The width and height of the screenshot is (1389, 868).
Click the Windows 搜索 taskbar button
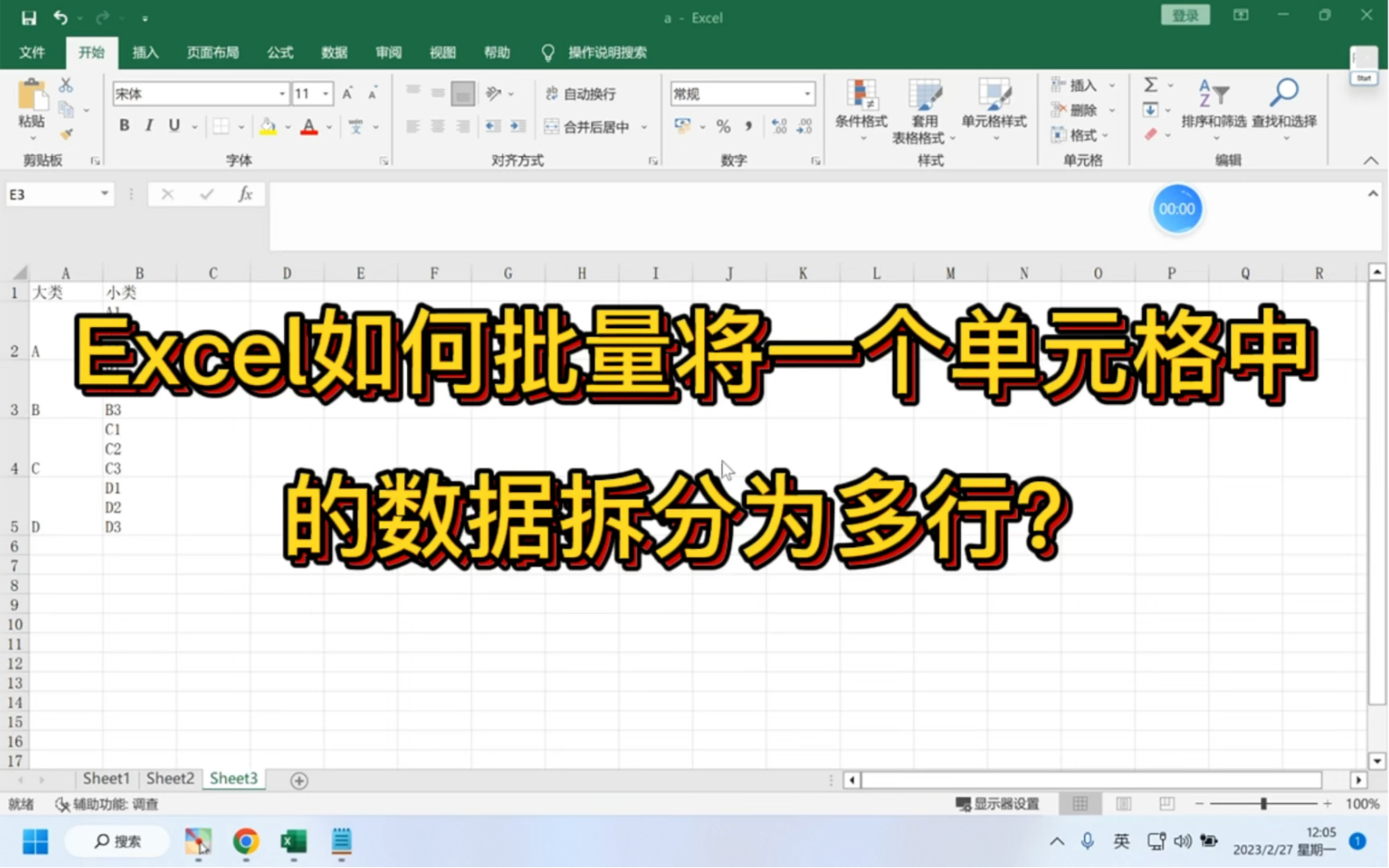[x=118, y=842]
